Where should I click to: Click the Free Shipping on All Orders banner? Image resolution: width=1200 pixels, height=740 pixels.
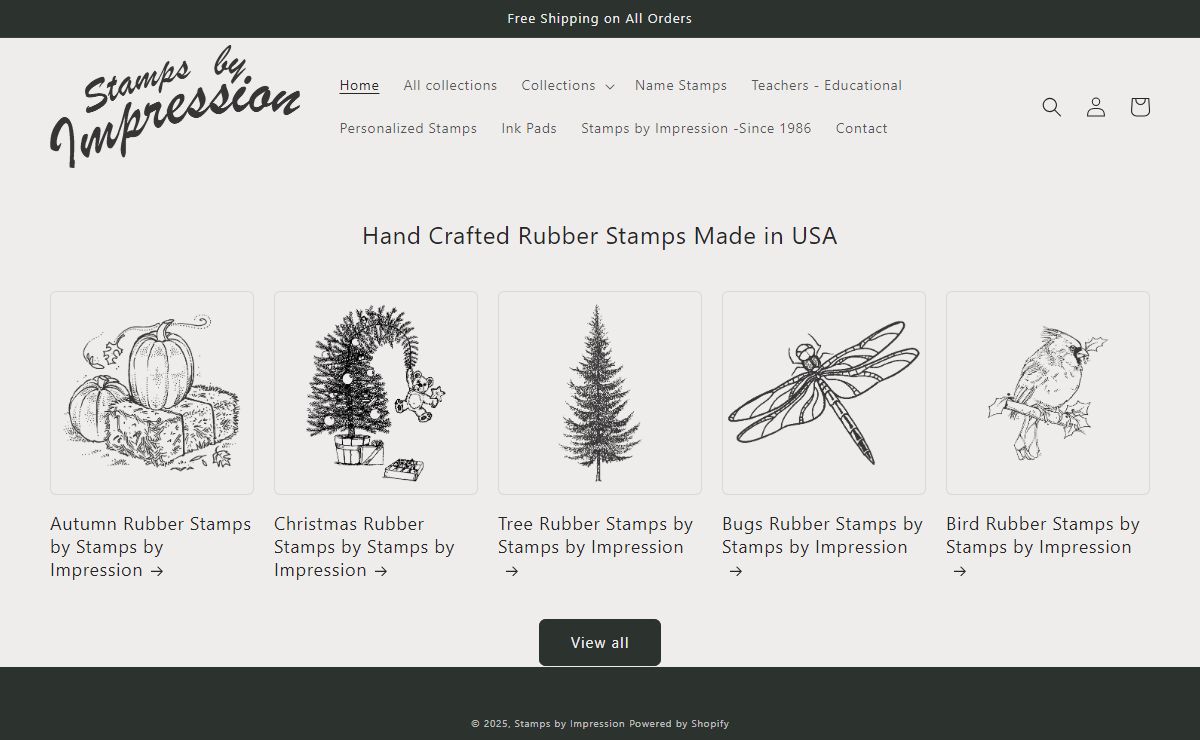pos(600,19)
